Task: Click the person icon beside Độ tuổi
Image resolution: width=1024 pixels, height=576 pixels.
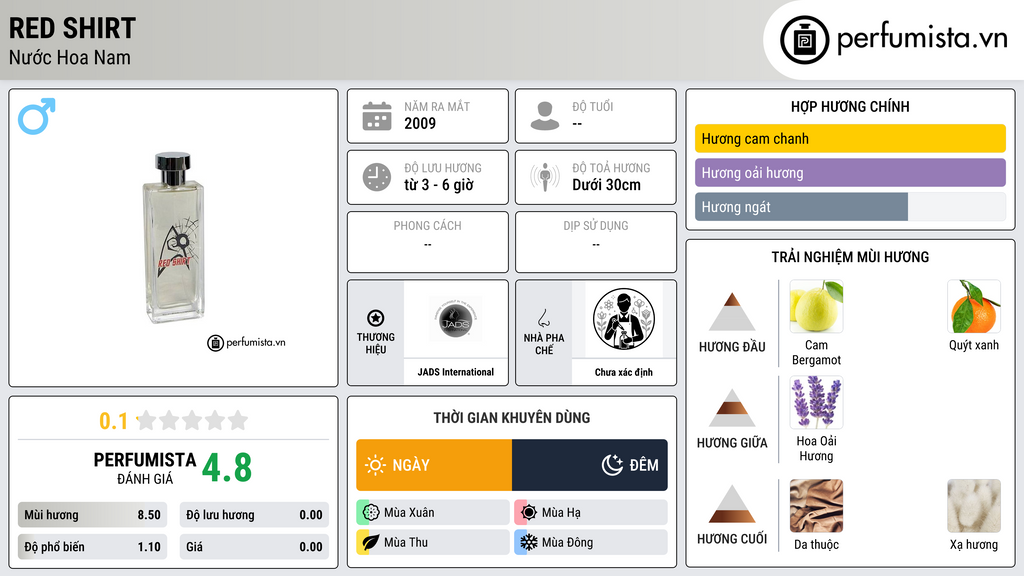Action: (545, 116)
